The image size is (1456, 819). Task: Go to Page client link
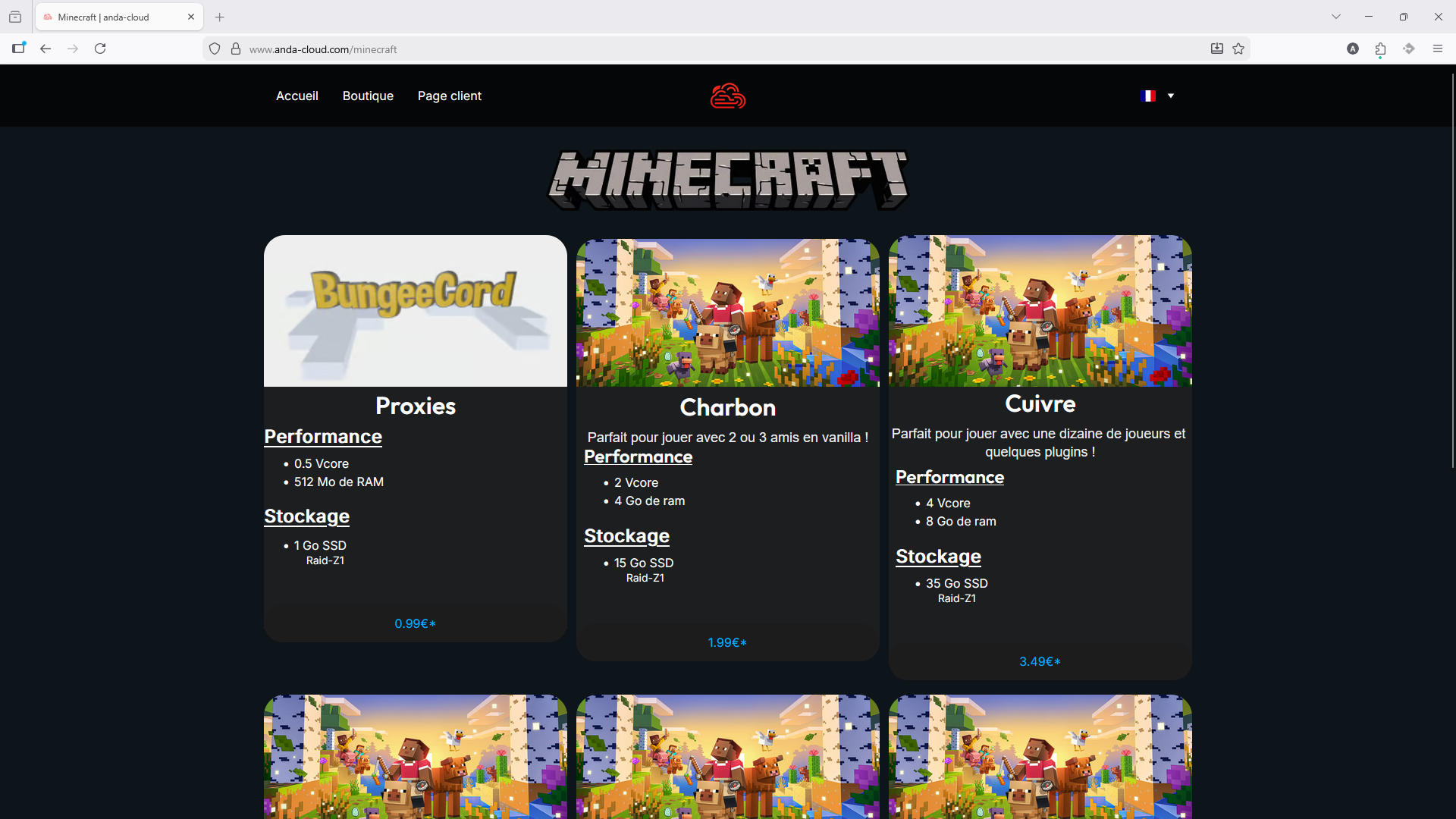449,96
